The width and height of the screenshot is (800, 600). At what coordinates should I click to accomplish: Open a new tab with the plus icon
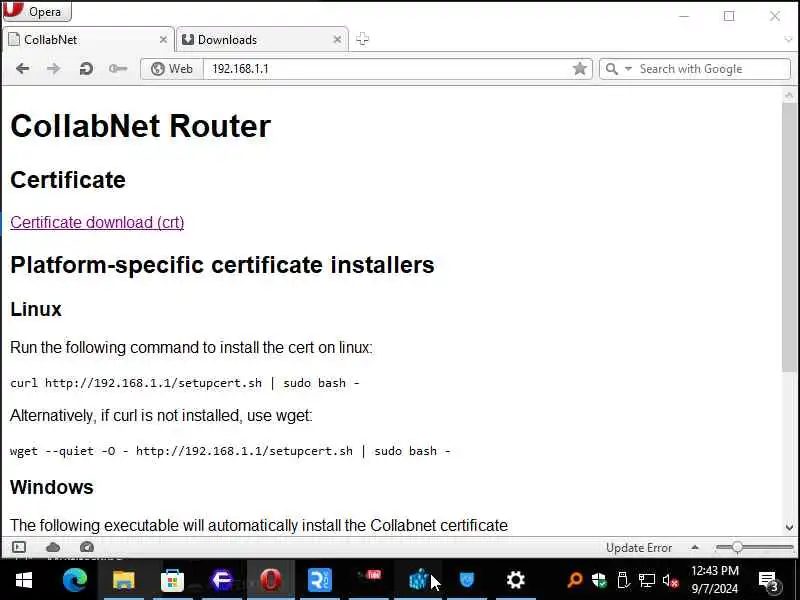click(x=362, y=39)
